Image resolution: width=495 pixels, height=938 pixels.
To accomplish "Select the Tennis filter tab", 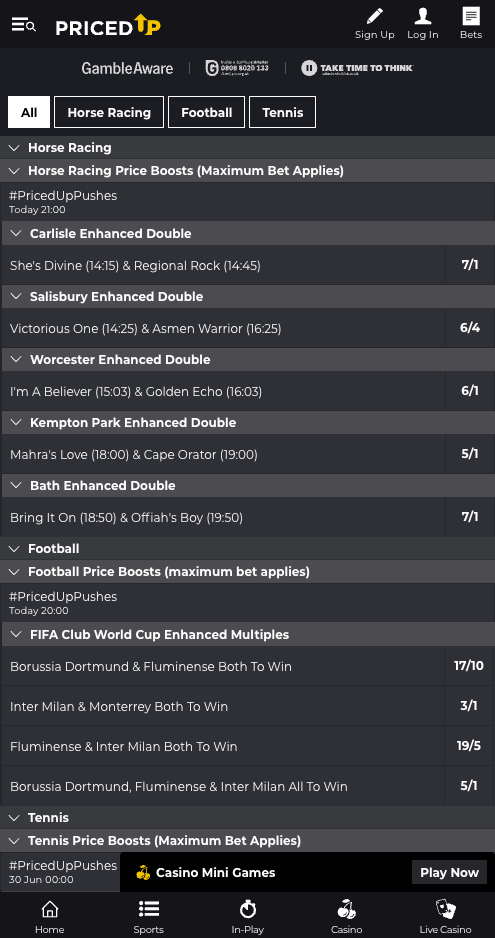I will 283,112.
